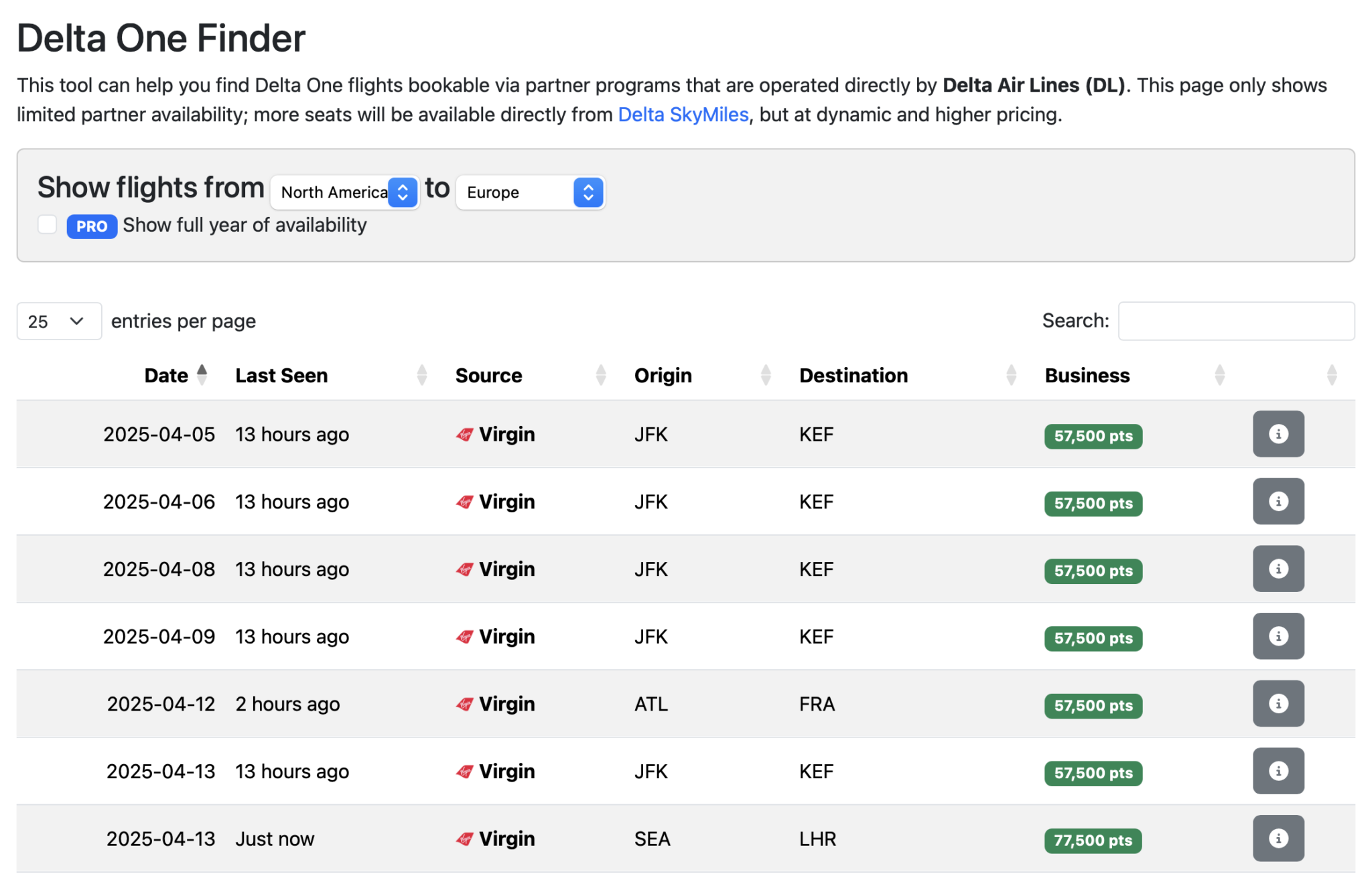Click the sort arrow beside the Date header
Viewport: 1372px width, 880px height.
point(202,374)
